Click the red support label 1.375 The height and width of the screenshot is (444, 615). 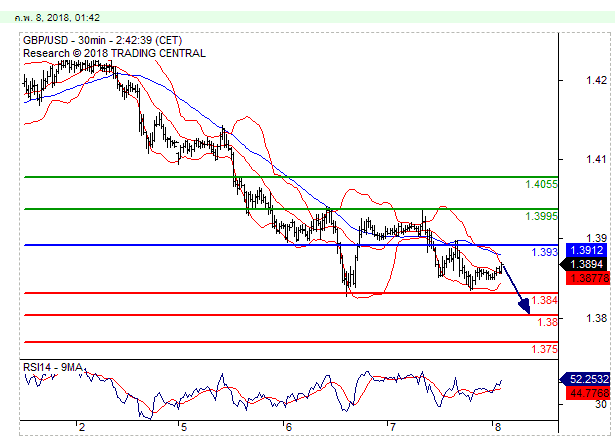click(544, 349)
